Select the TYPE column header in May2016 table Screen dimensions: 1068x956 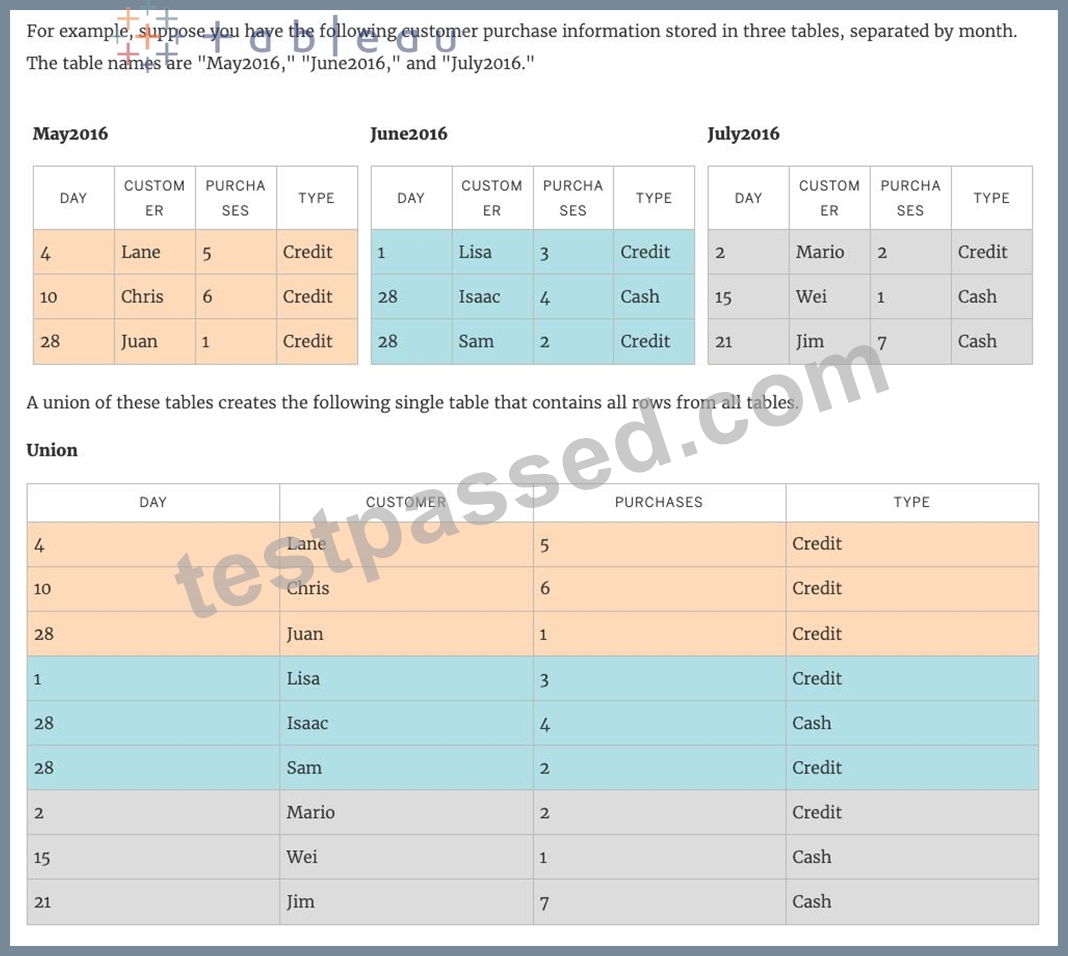tap(316, 198)
